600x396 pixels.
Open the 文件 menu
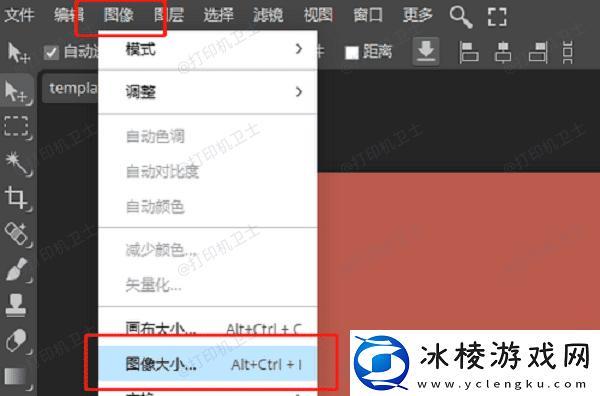click(x=19, y=15)
